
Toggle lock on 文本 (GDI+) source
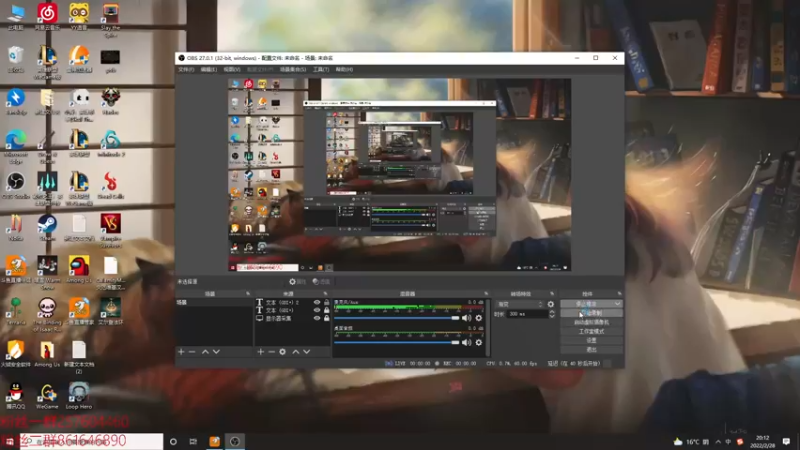click(x=327, y=310)
